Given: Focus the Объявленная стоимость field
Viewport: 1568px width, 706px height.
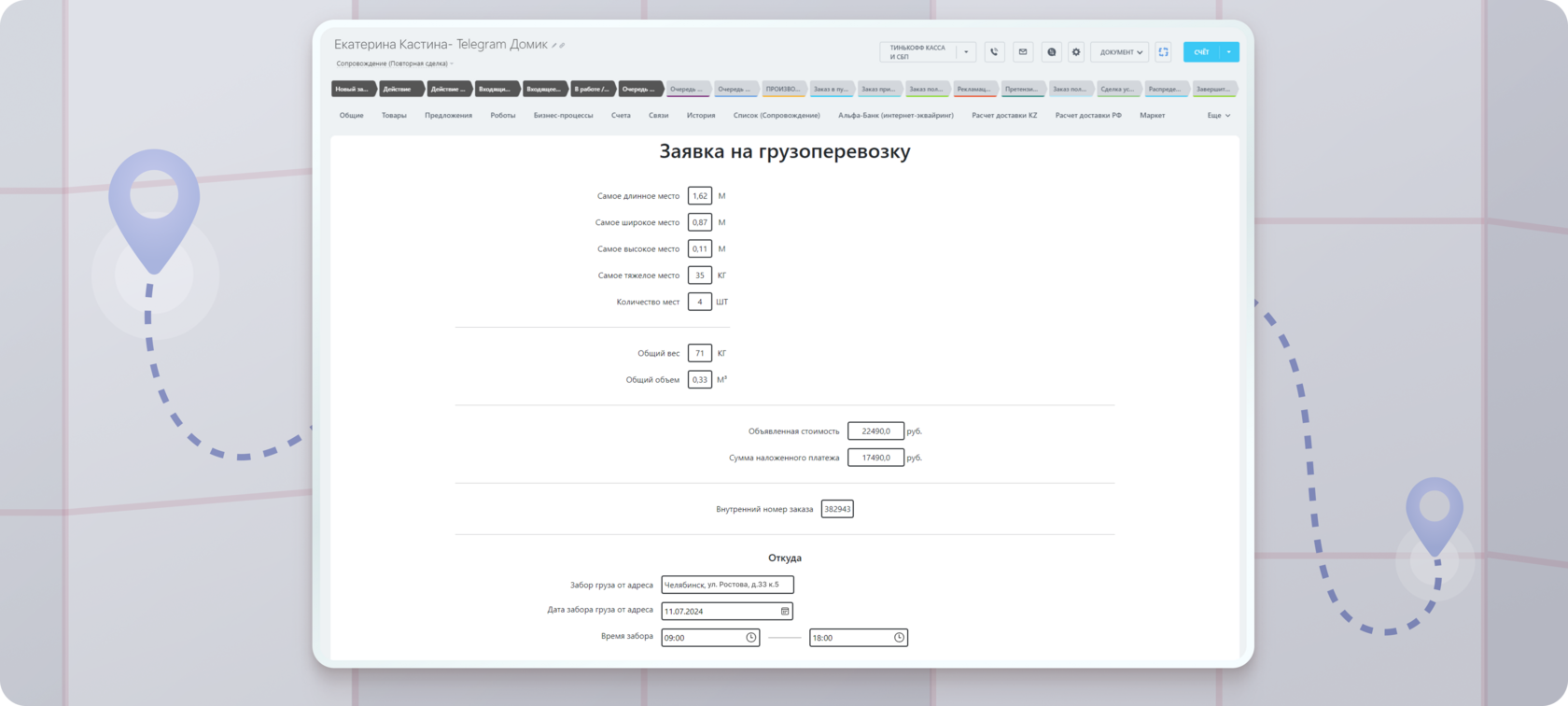Looking at the screenshot, I should pos(875,431).
